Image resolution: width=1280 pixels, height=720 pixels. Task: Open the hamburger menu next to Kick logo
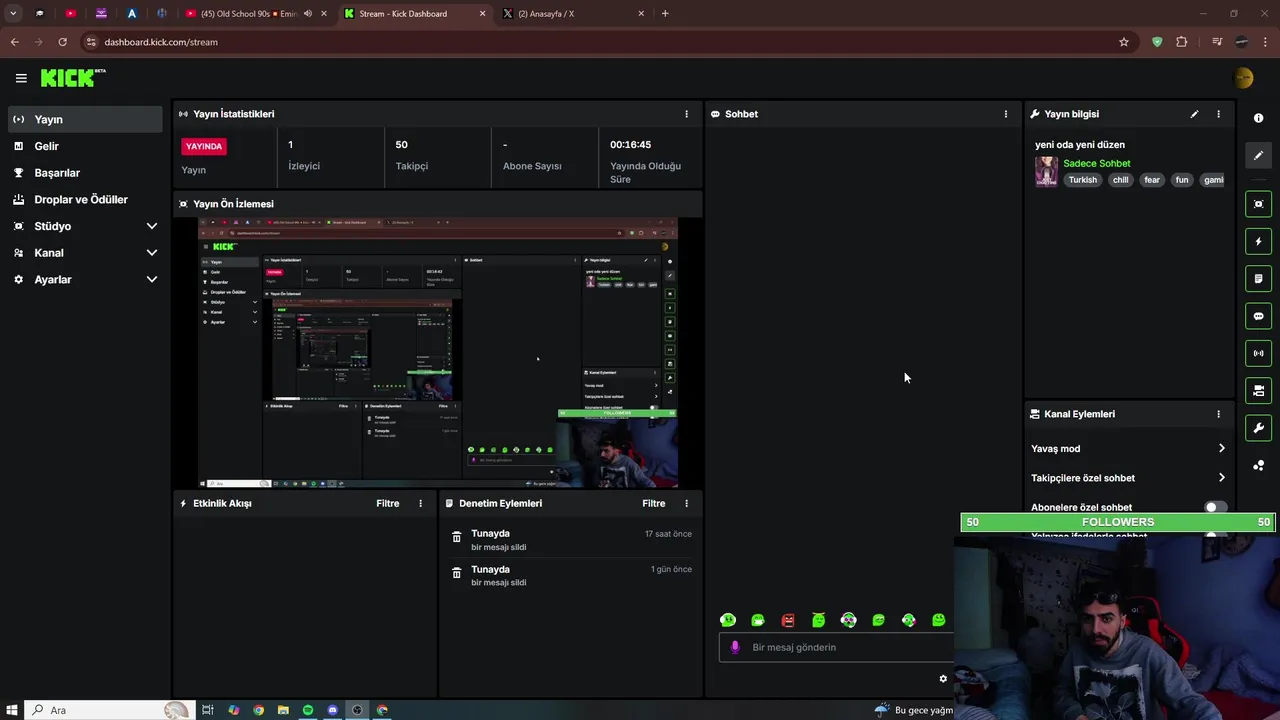pos(21,78)
